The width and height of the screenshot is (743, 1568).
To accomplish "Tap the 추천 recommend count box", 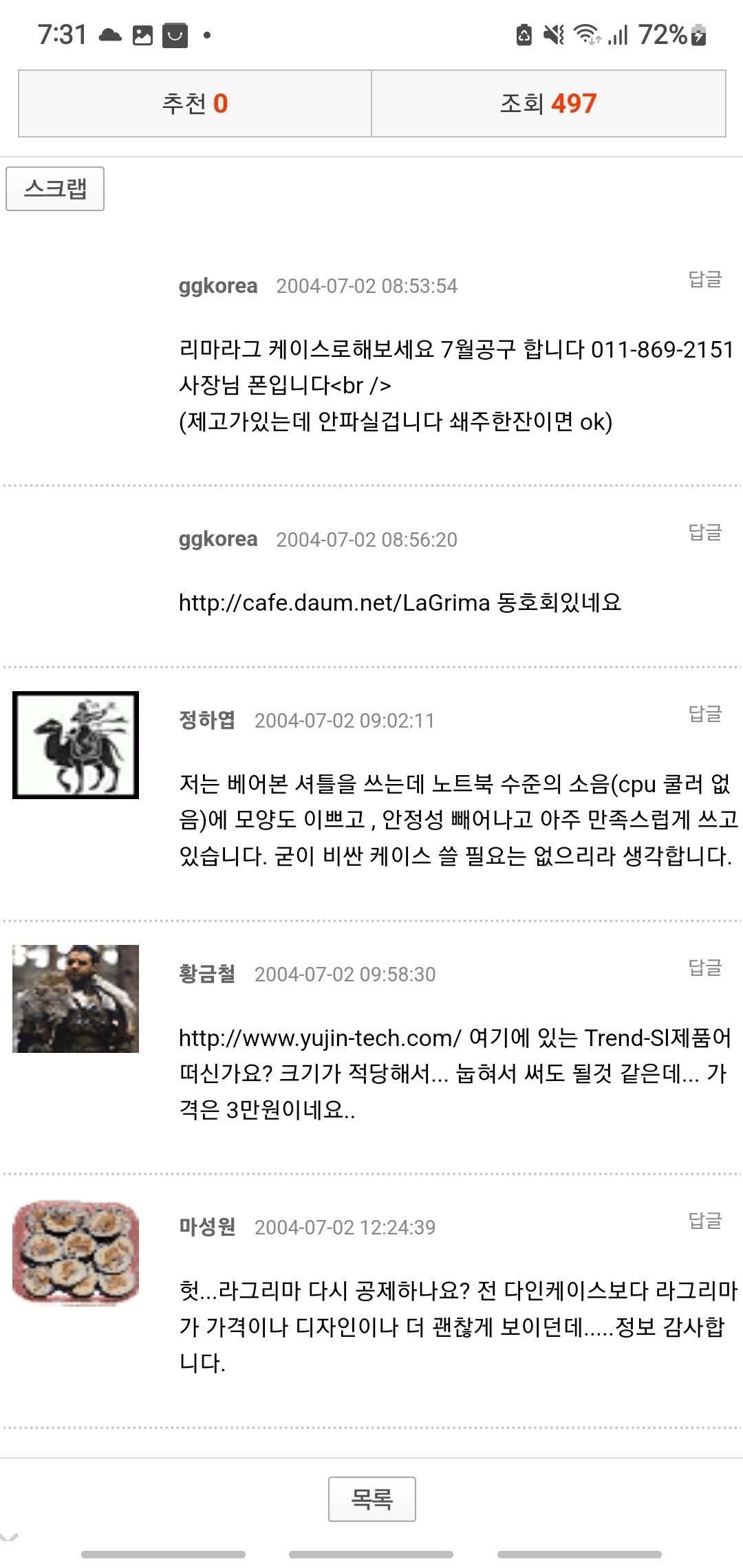I will pos(195,103).
